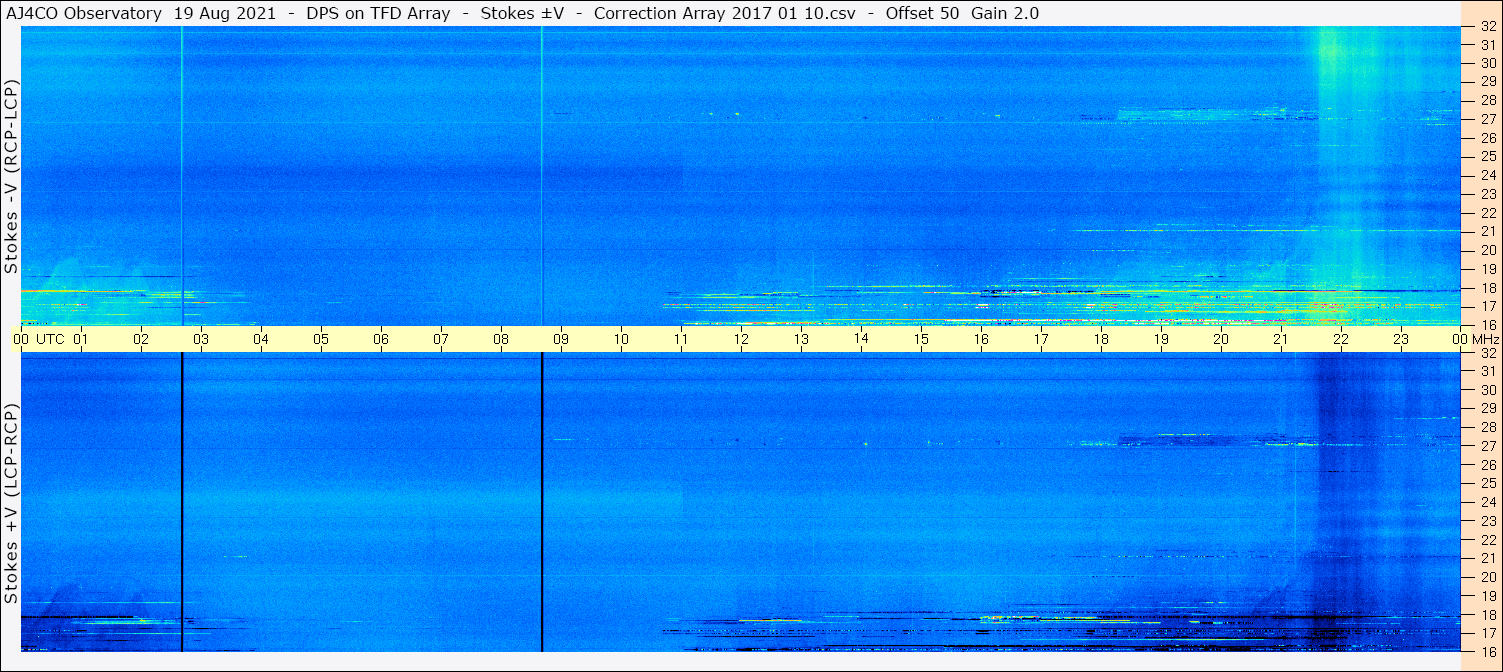Select the 05 hour mark on time axis
Image resolution: width=1503 pixels, height=672 pixels.
(x=321, y=339)
